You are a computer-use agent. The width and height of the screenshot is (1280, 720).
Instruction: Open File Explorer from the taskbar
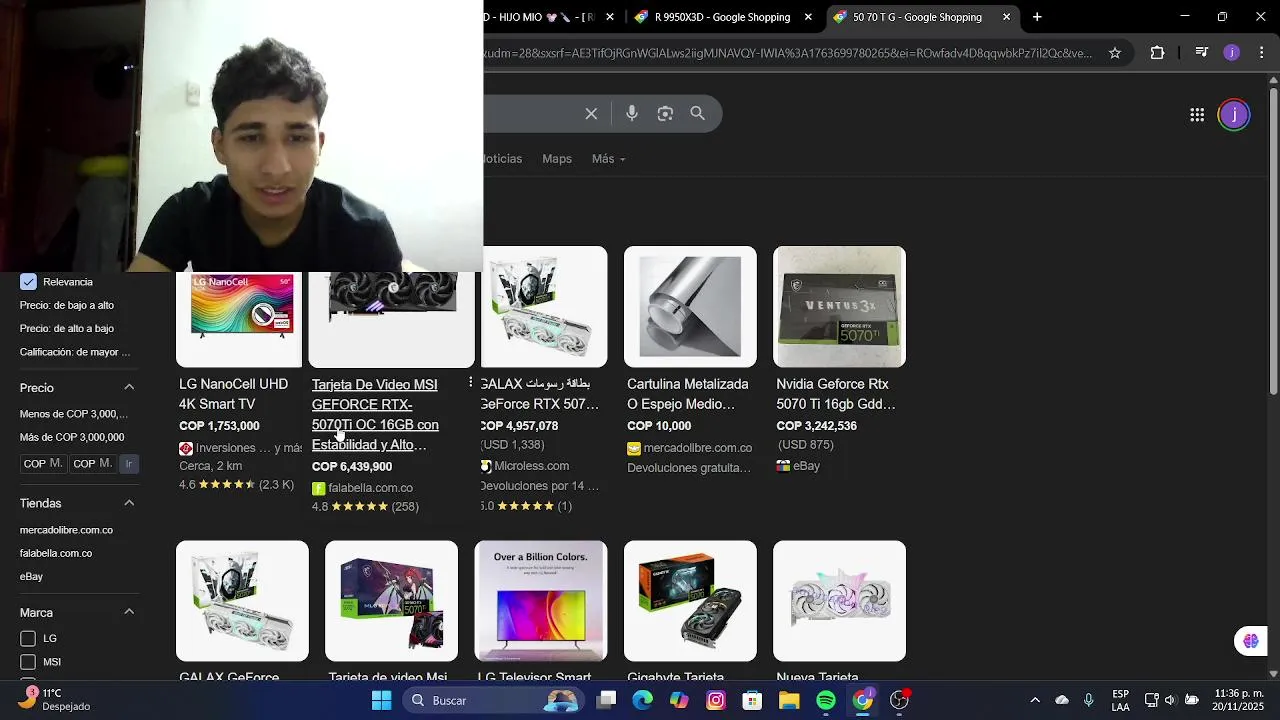point(789,700)
